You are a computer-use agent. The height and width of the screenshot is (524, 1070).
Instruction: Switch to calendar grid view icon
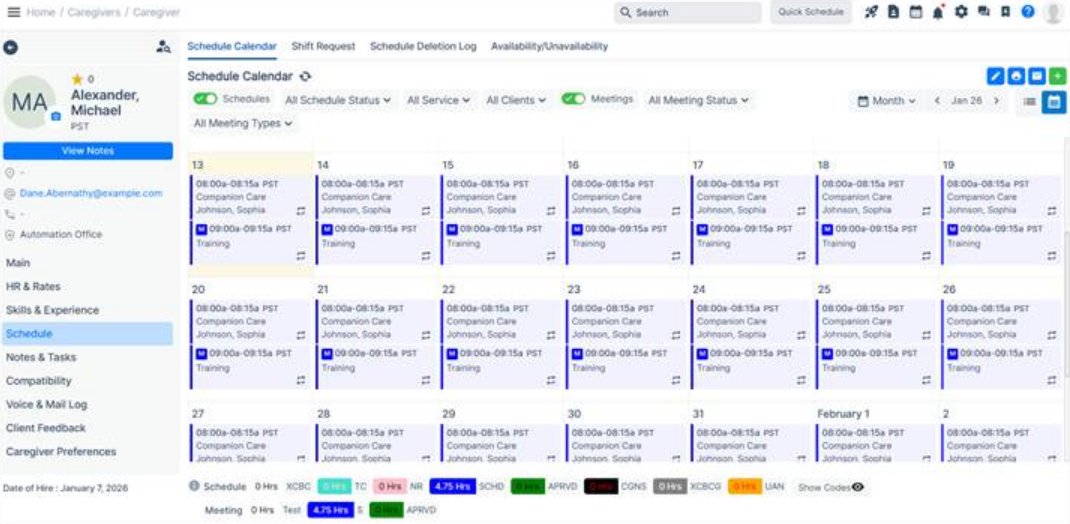click(1054, 101)
